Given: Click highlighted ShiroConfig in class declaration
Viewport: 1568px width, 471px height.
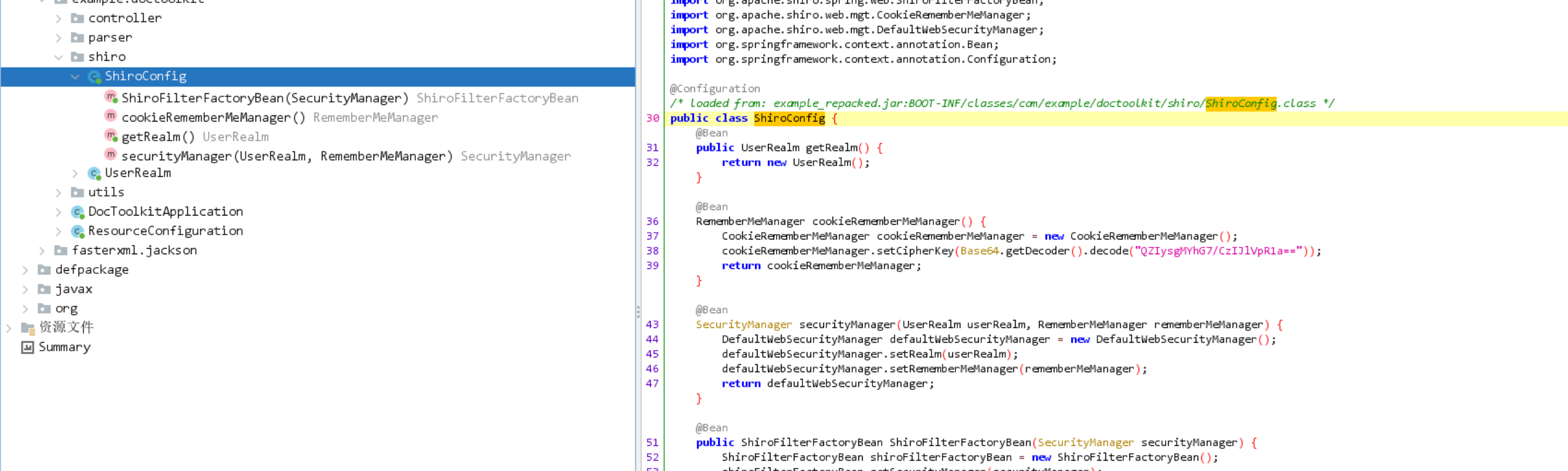Looking at the screenshot, I should 790,118.
